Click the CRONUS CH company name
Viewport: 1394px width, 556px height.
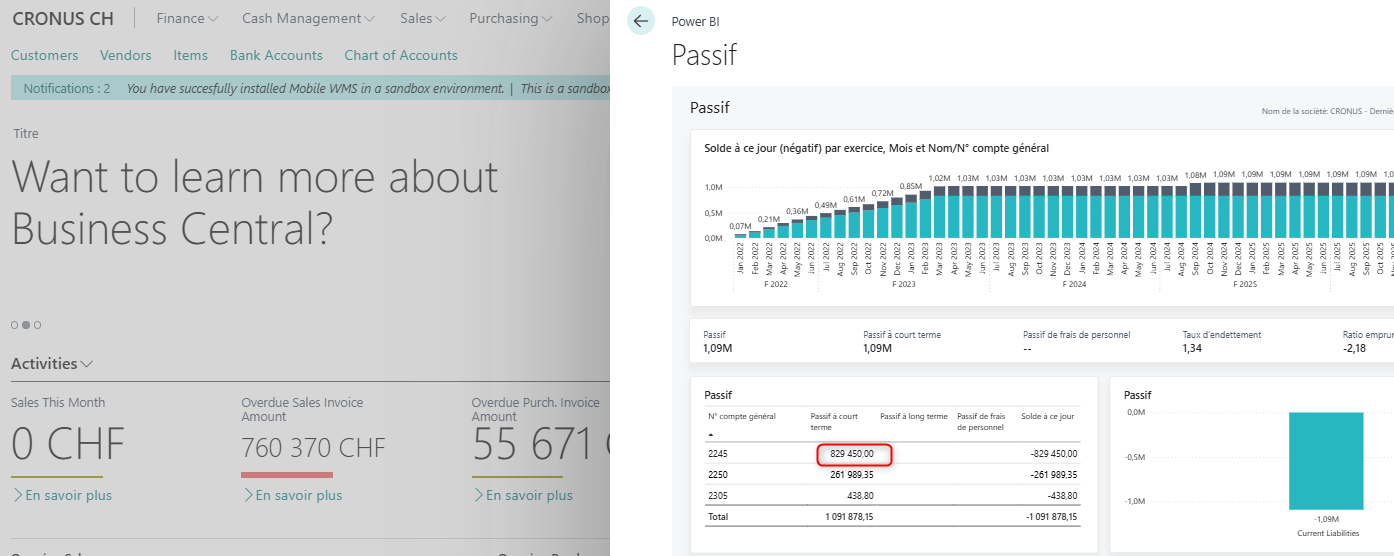coord(63,18)
